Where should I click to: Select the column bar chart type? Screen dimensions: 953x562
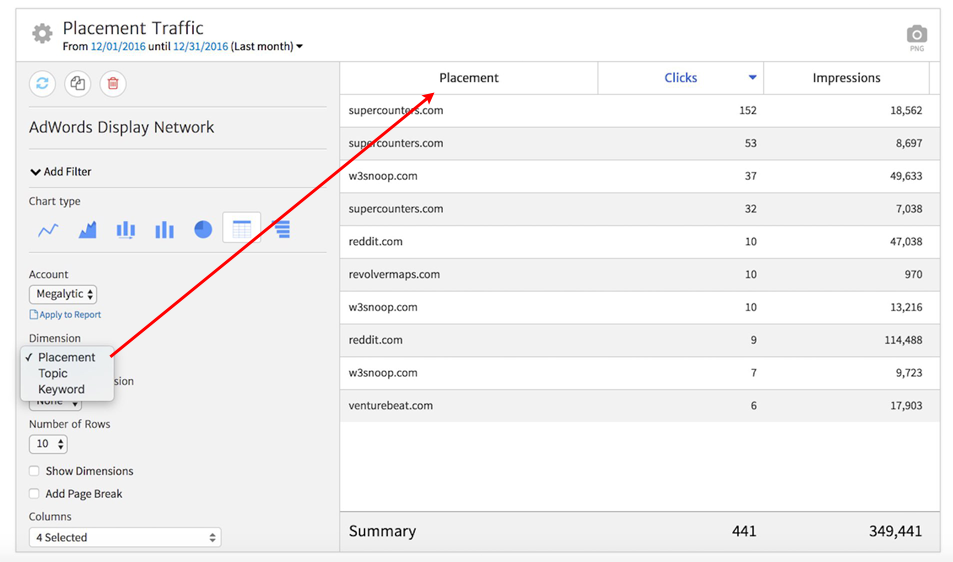click(x=164, y=230)
